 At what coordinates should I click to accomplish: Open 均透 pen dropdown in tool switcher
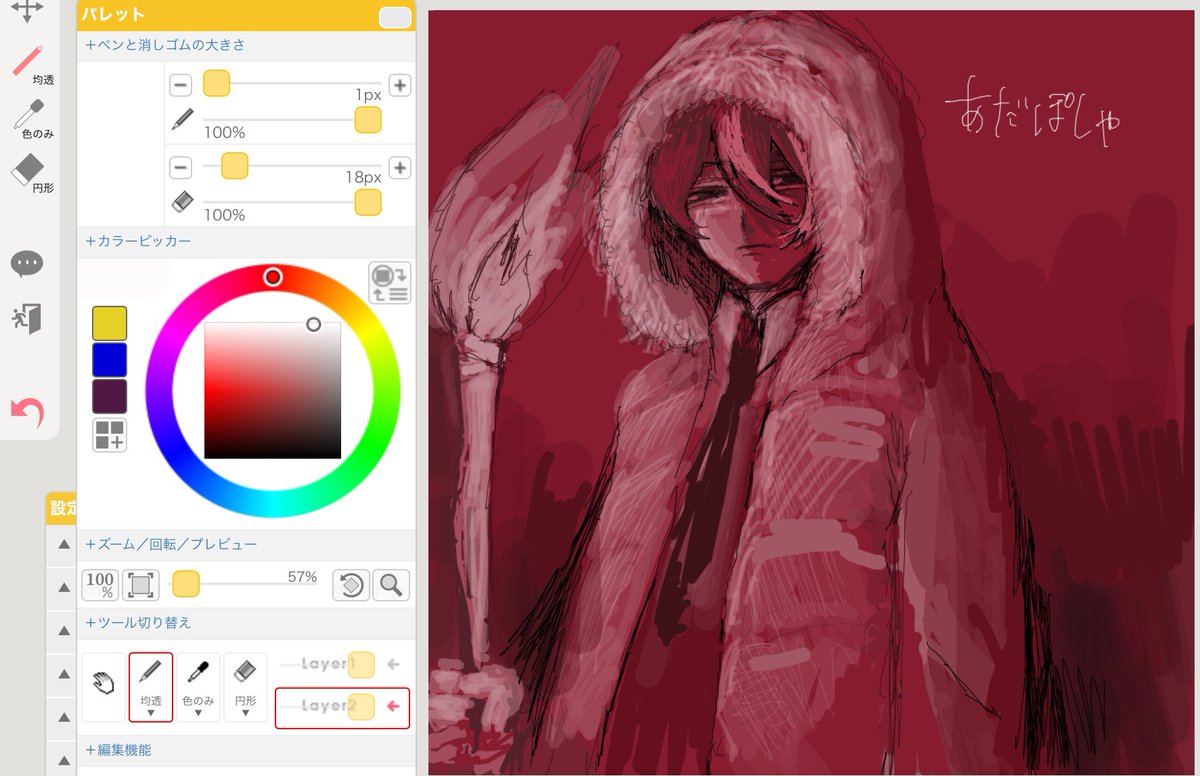click(151, 713)
